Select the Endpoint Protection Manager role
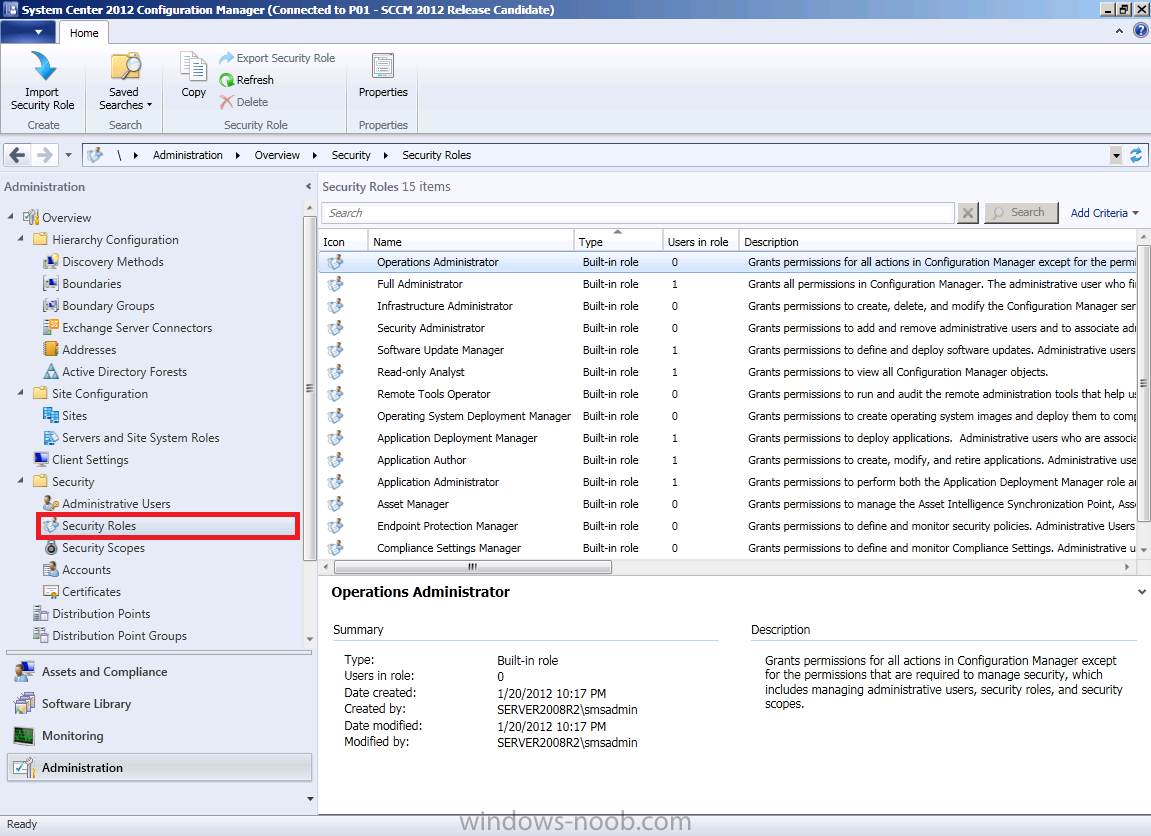1151x836 pixels. coord(727,526)
